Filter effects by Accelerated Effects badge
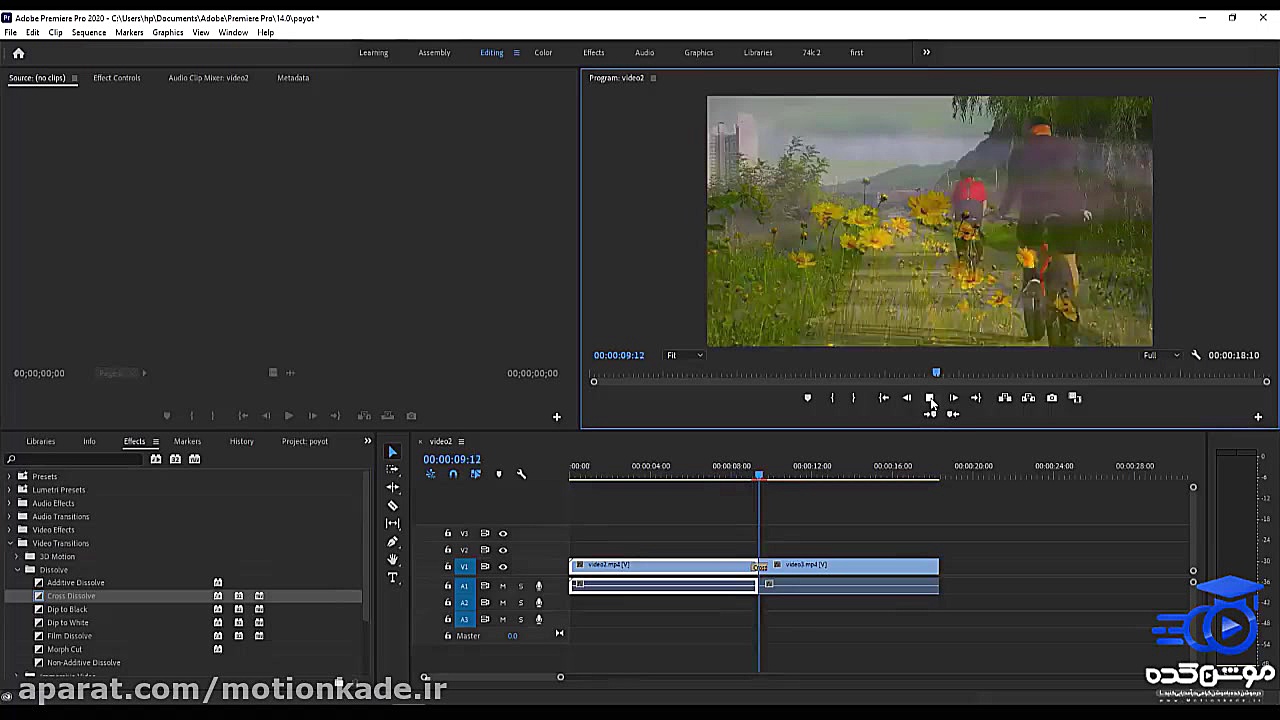Screen dimensions: 1280x720 click(x=156, y=459)
